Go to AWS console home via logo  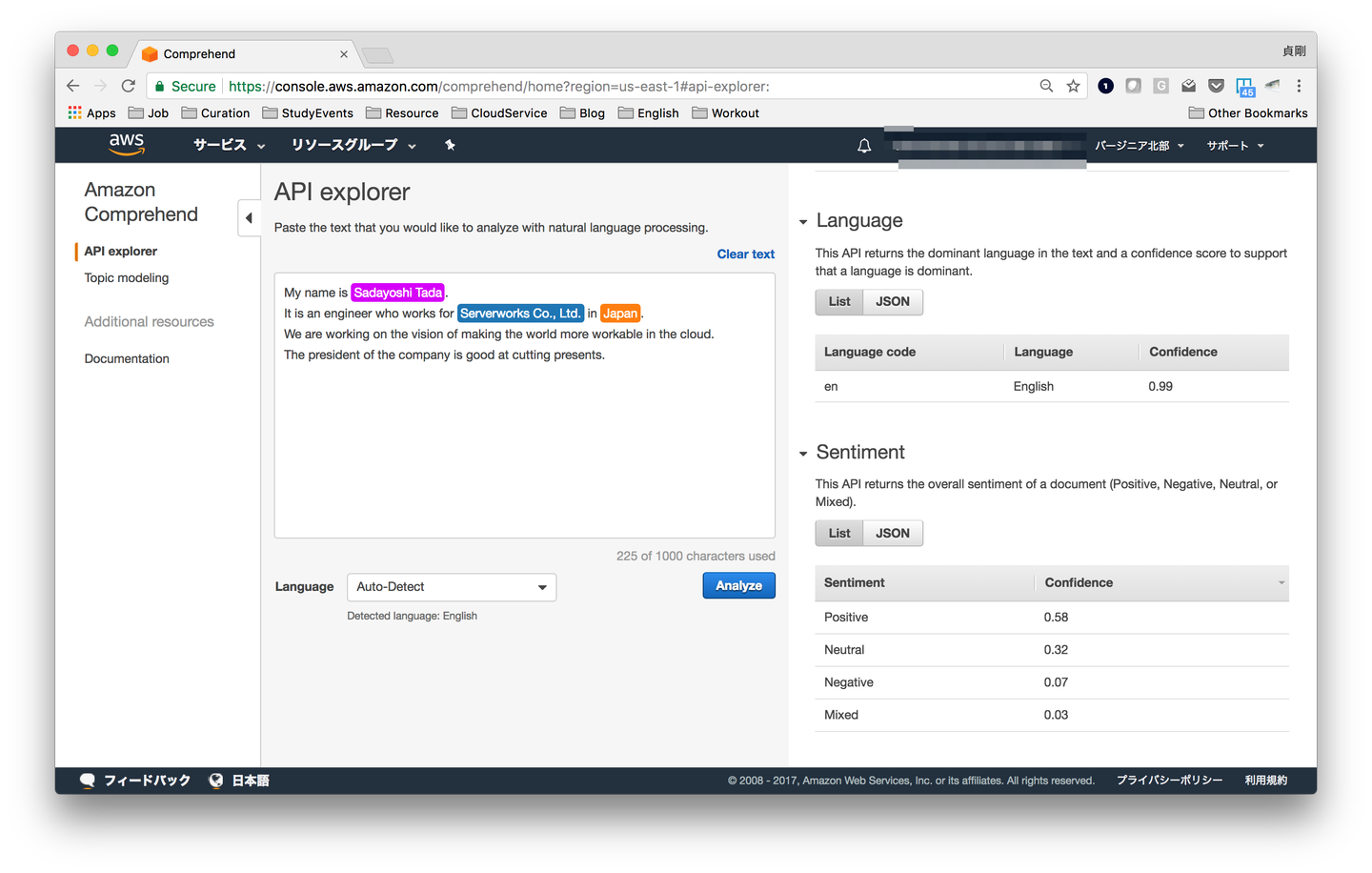(127, 145)
